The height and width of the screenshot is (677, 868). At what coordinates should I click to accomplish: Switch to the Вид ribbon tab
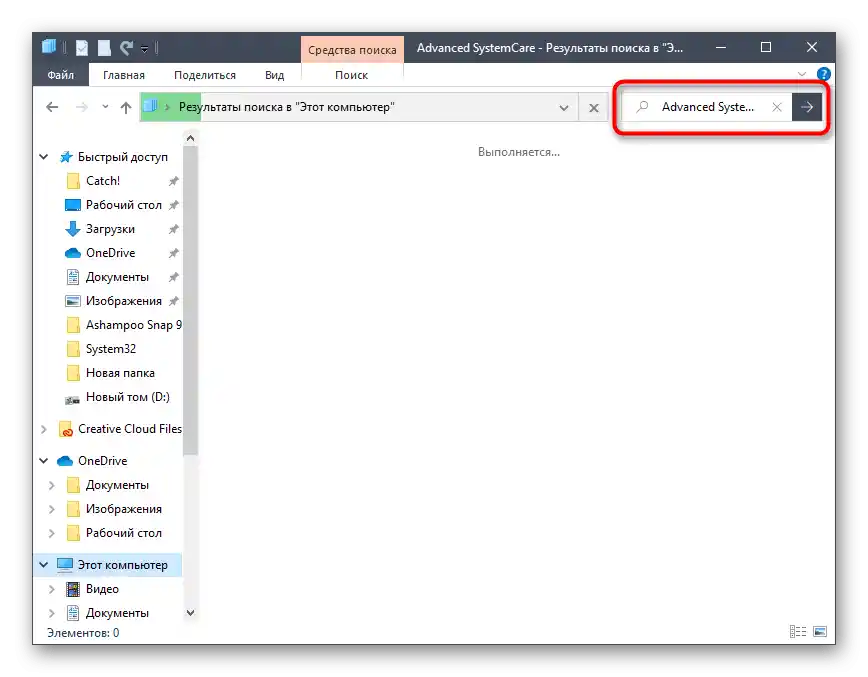pyautogui.click(x=274, y=75)
